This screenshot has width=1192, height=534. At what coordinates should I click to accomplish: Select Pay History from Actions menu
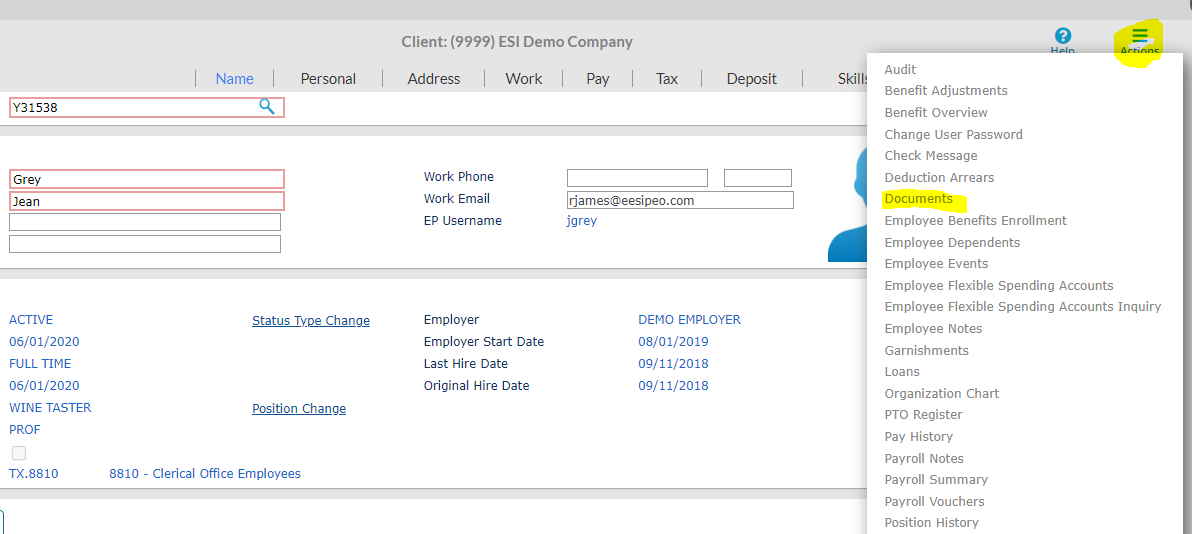coord(918,437)
